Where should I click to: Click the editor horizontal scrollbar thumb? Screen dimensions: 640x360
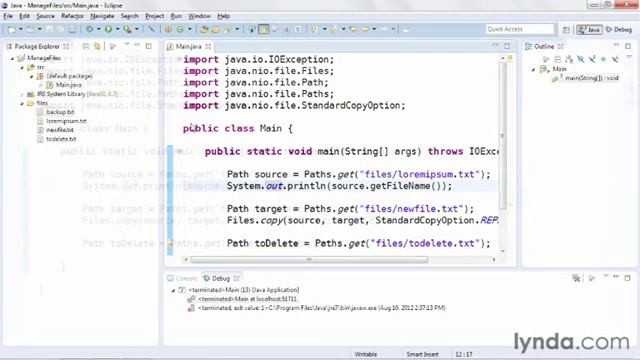[309, 260]
